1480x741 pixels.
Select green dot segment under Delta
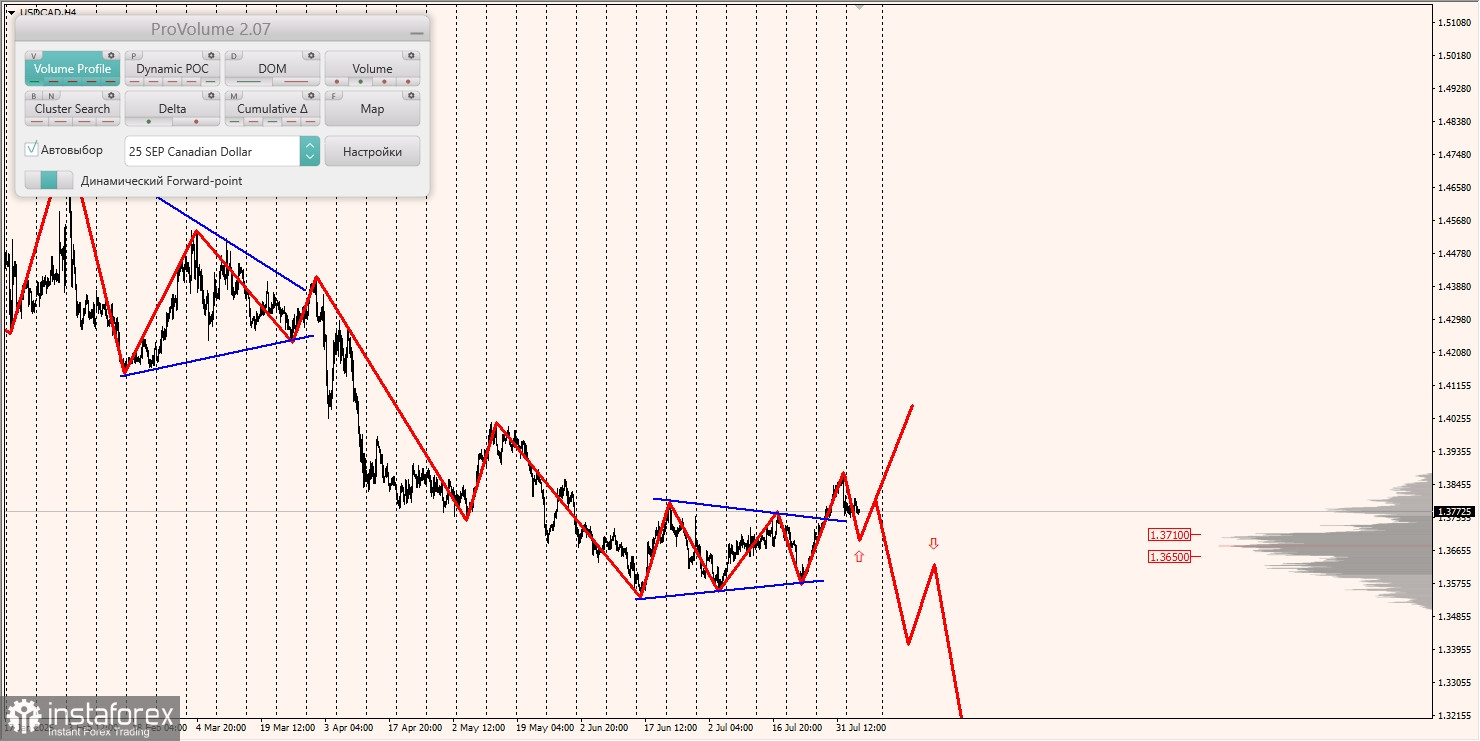(x=149, y=121)
